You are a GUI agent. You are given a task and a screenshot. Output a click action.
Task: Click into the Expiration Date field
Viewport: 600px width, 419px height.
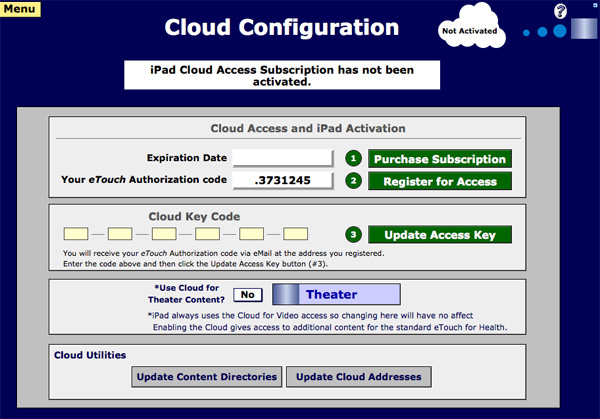(x=283, y=158)
